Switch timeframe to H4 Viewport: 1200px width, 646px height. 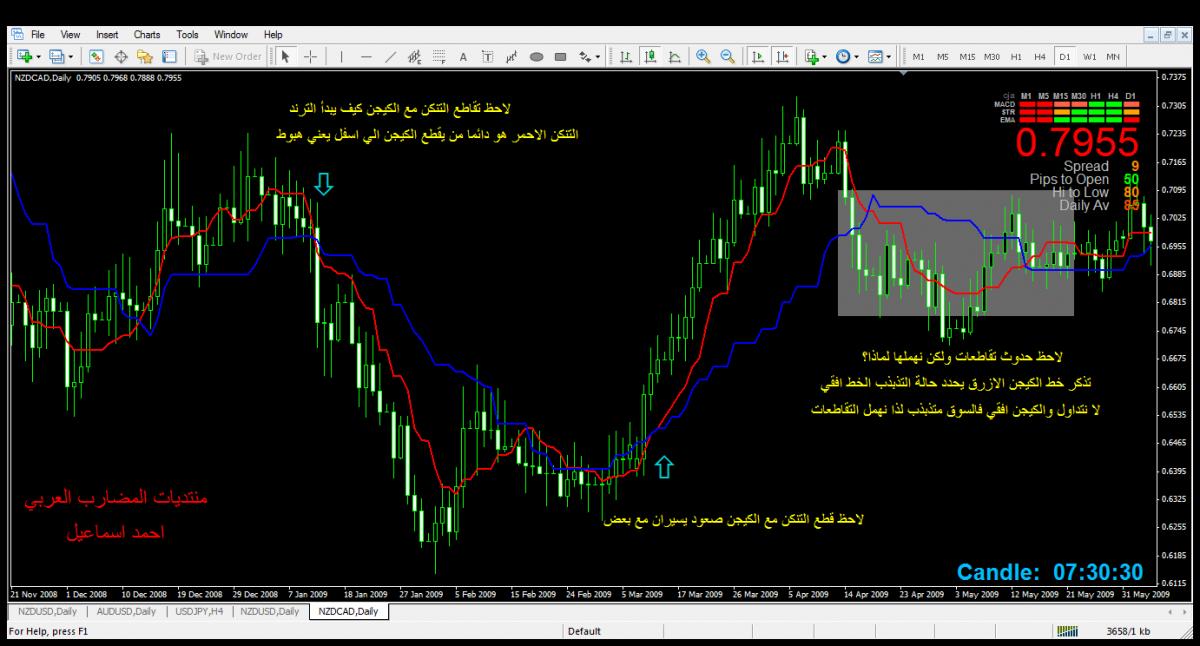[x=1040, y=57]
